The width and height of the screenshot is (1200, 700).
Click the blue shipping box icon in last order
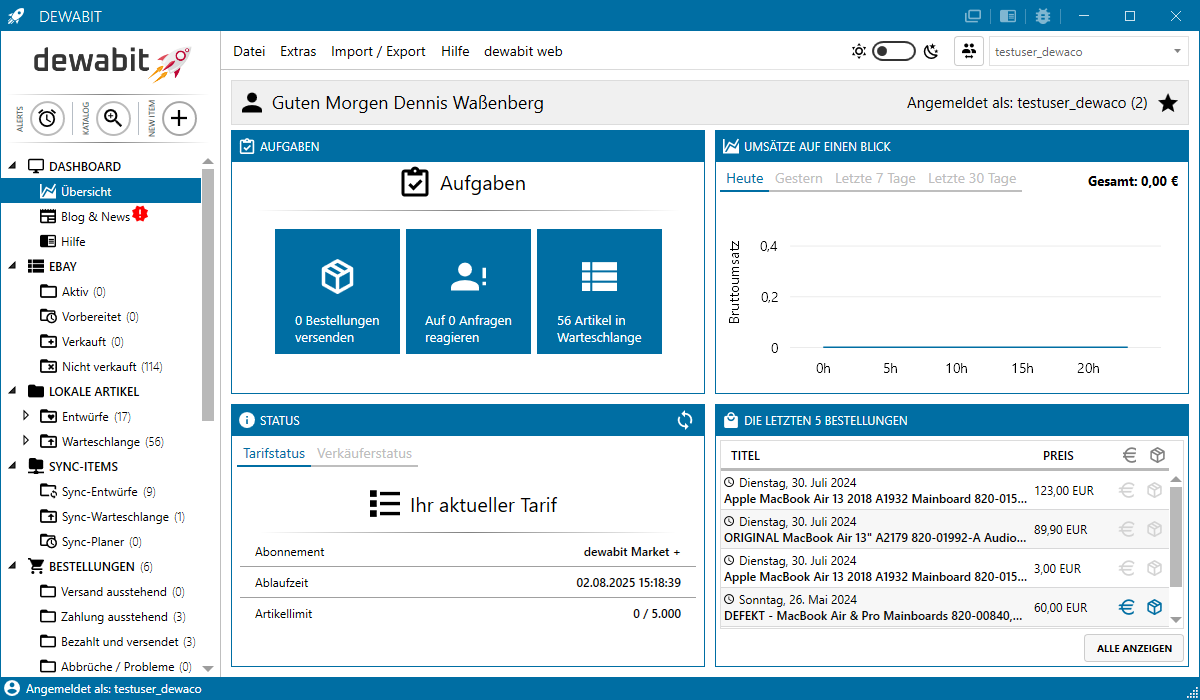click(x=1155, y=607)
